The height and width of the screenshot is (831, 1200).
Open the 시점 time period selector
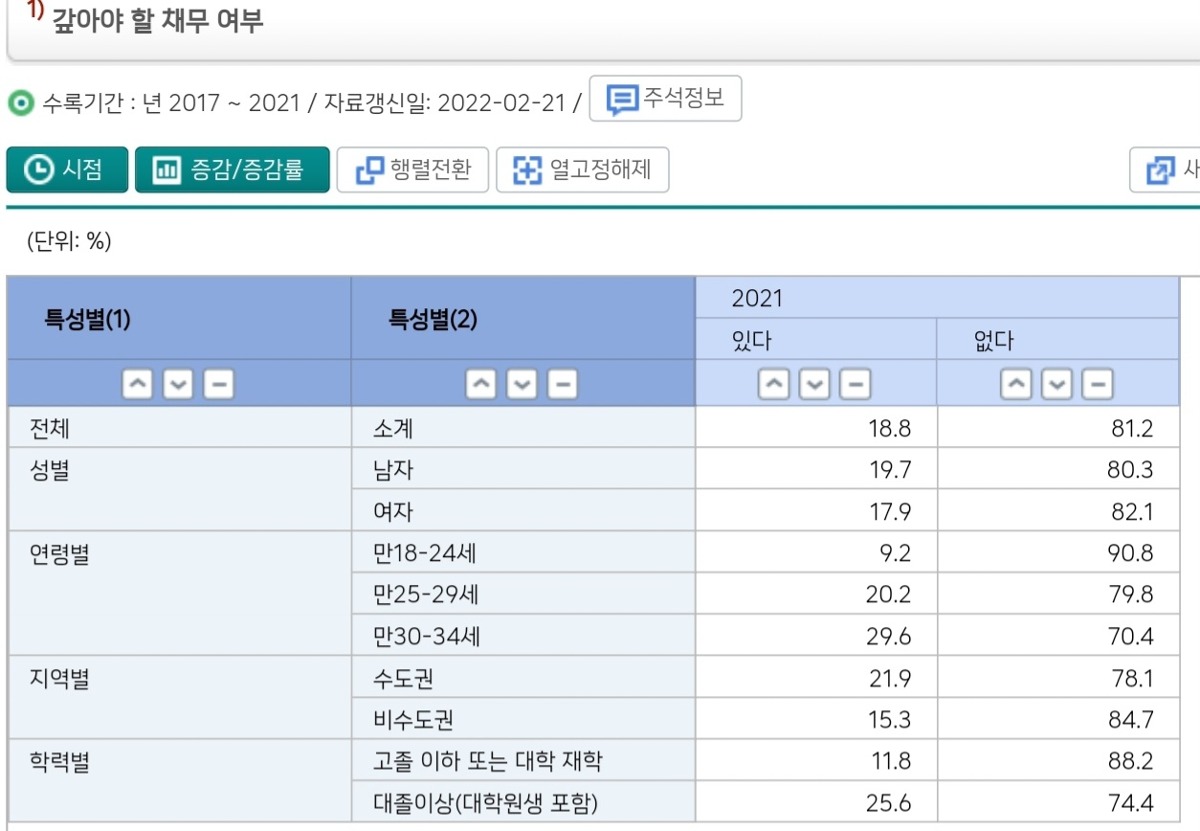67,170
